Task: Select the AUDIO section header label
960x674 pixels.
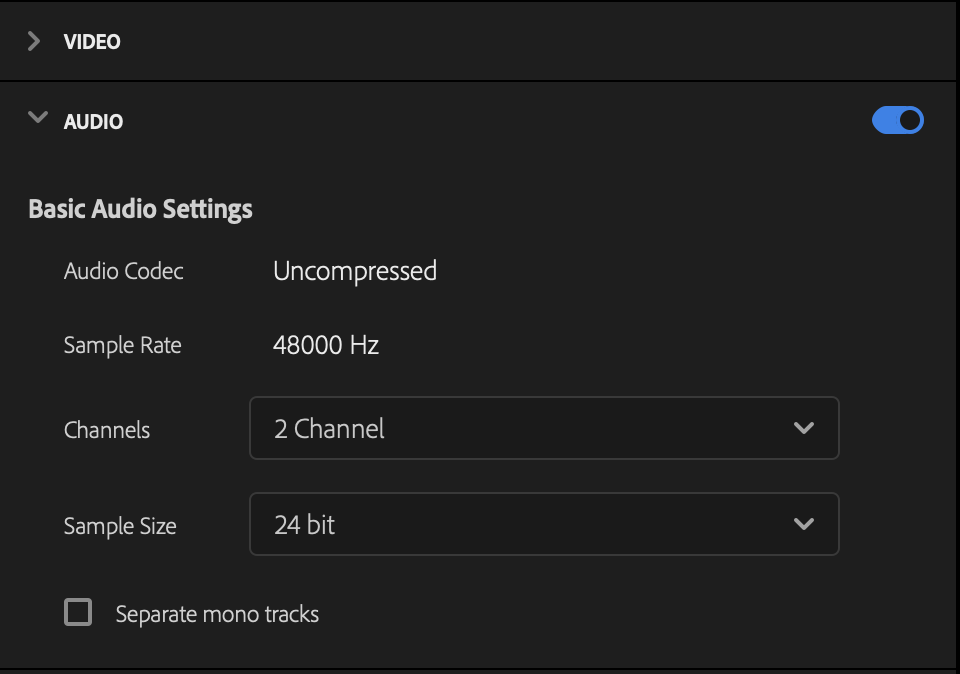Action: (x=93, y=121)
